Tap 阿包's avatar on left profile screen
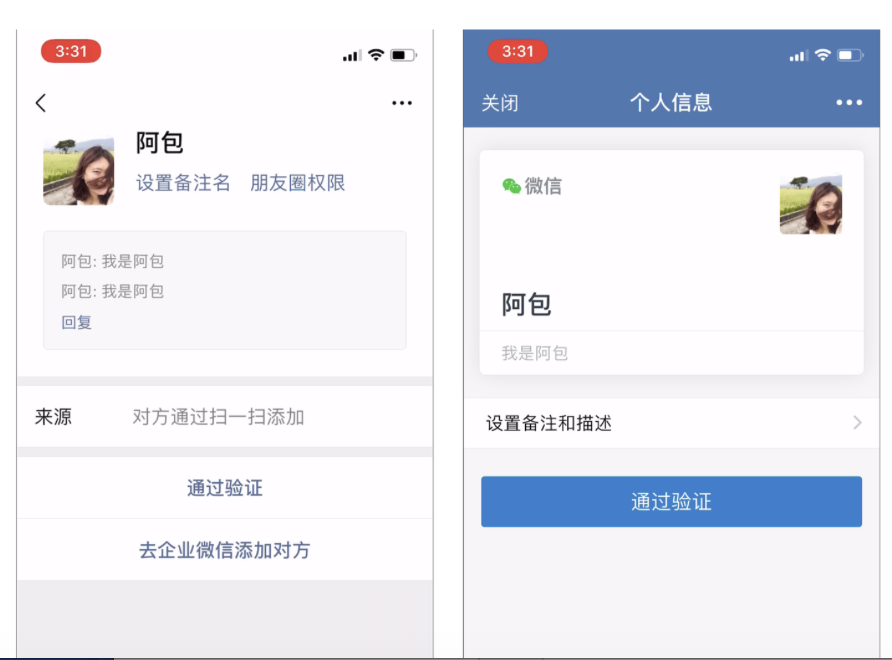The image size is (892, 660). pos(79,171)
